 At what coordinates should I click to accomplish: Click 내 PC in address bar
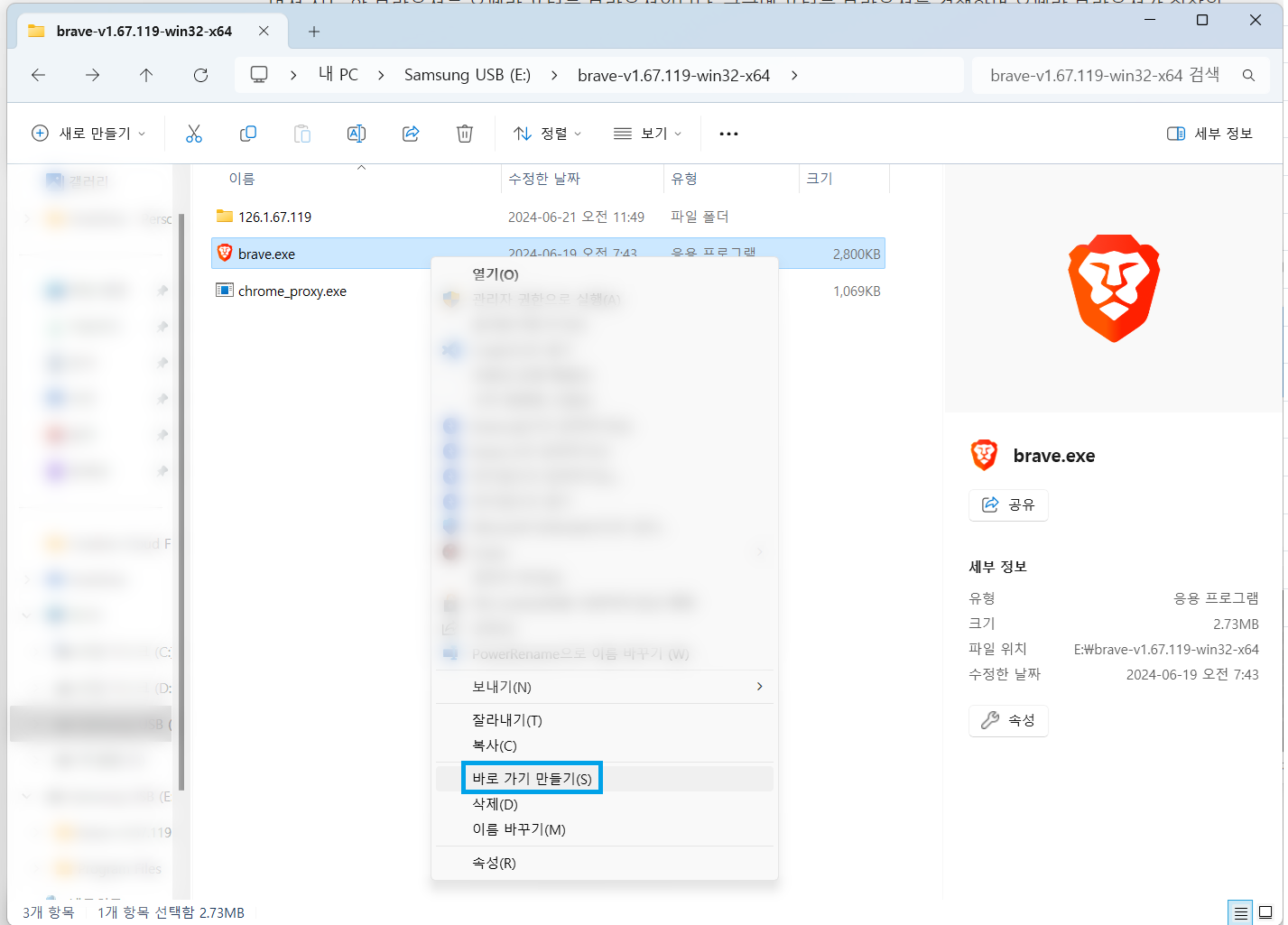338,75
